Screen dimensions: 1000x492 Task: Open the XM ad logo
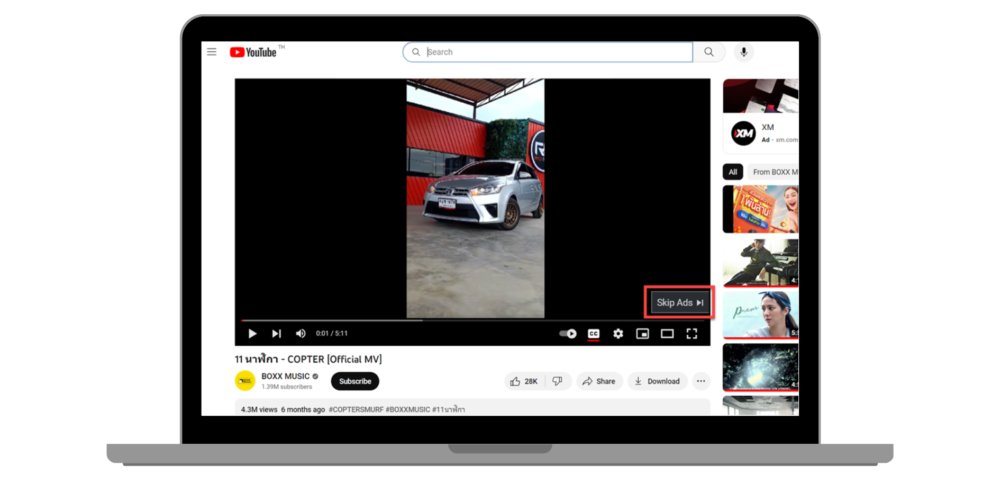click(743, 133)
